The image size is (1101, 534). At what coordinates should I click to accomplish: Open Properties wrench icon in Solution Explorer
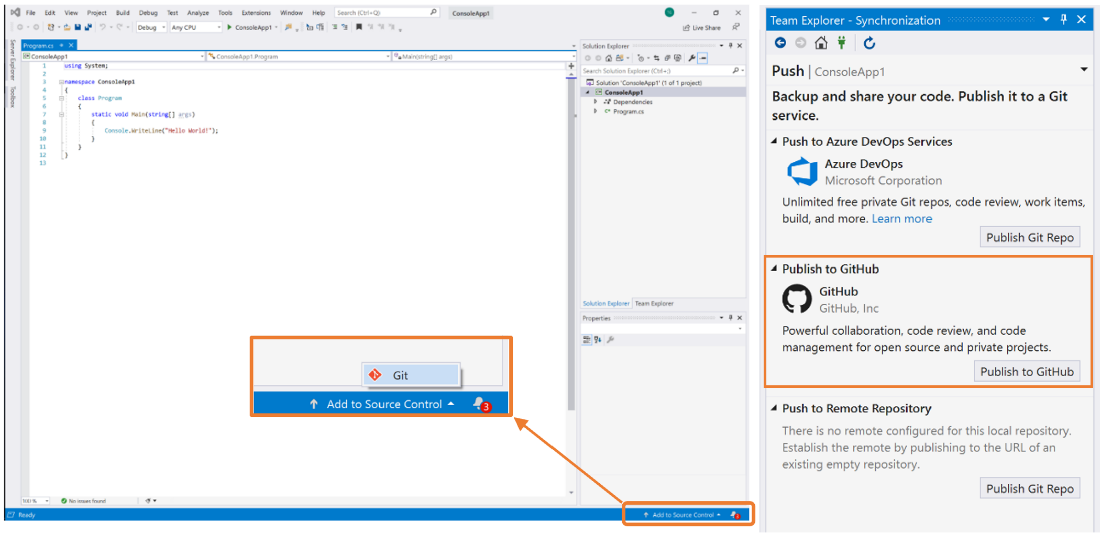point(692,58)
